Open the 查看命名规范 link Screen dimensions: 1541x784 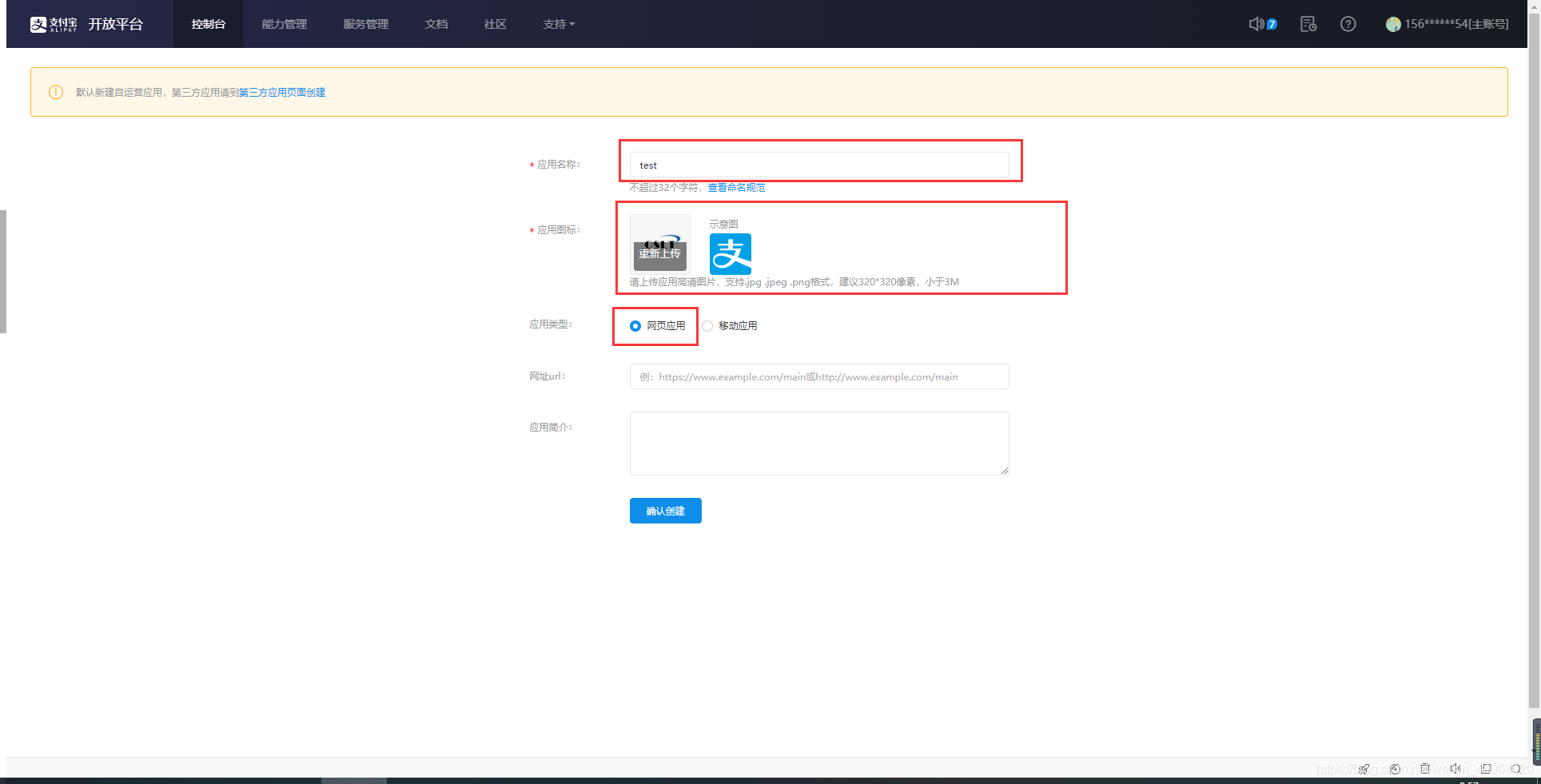coord(736,188)
